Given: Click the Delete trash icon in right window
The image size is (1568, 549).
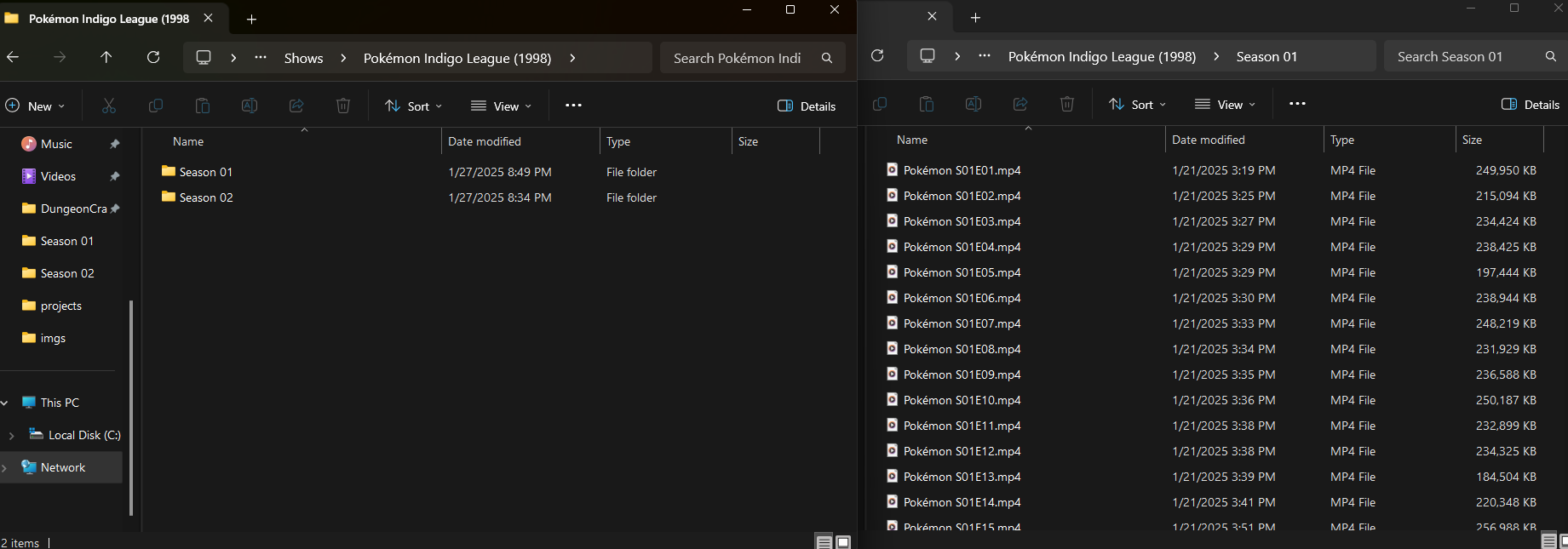Looking at the screenshot, I should tap(1066, 104).
